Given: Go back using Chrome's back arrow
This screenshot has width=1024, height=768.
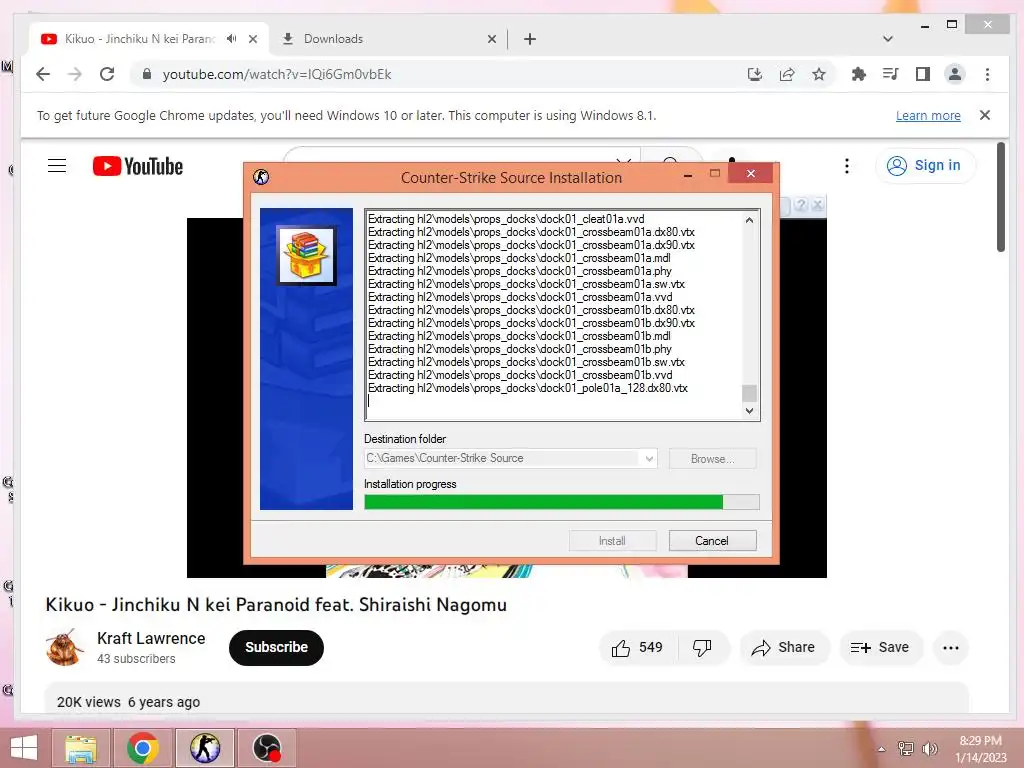Looking at the screenshot, I should click(43, 74).
